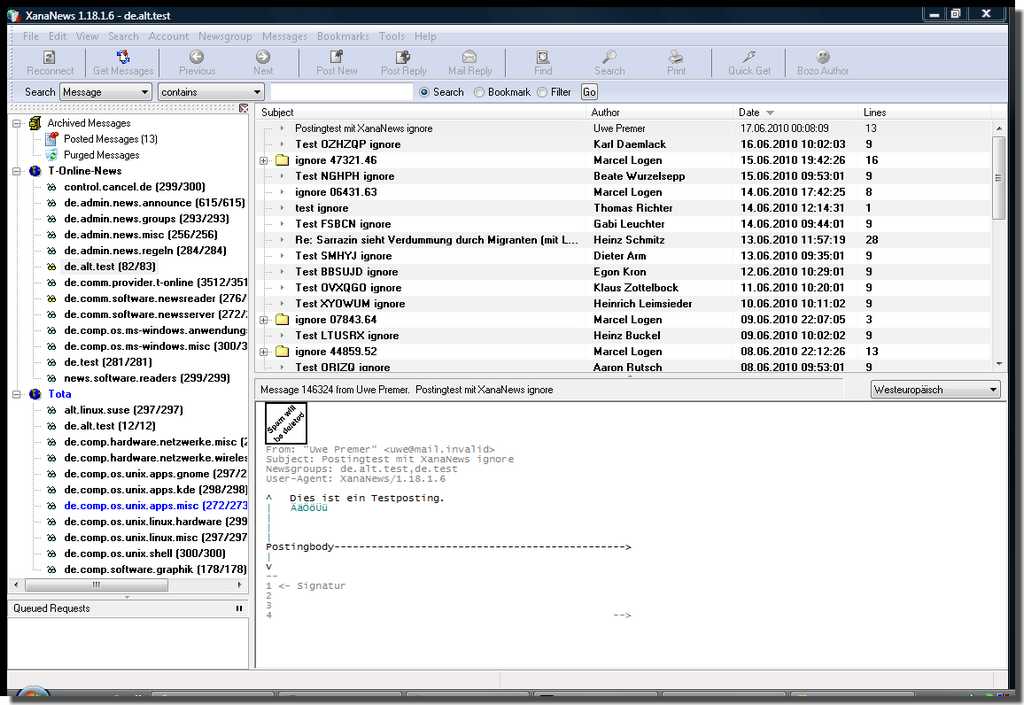Click the search text input field
1024x705 pixels.
(341, 92)
